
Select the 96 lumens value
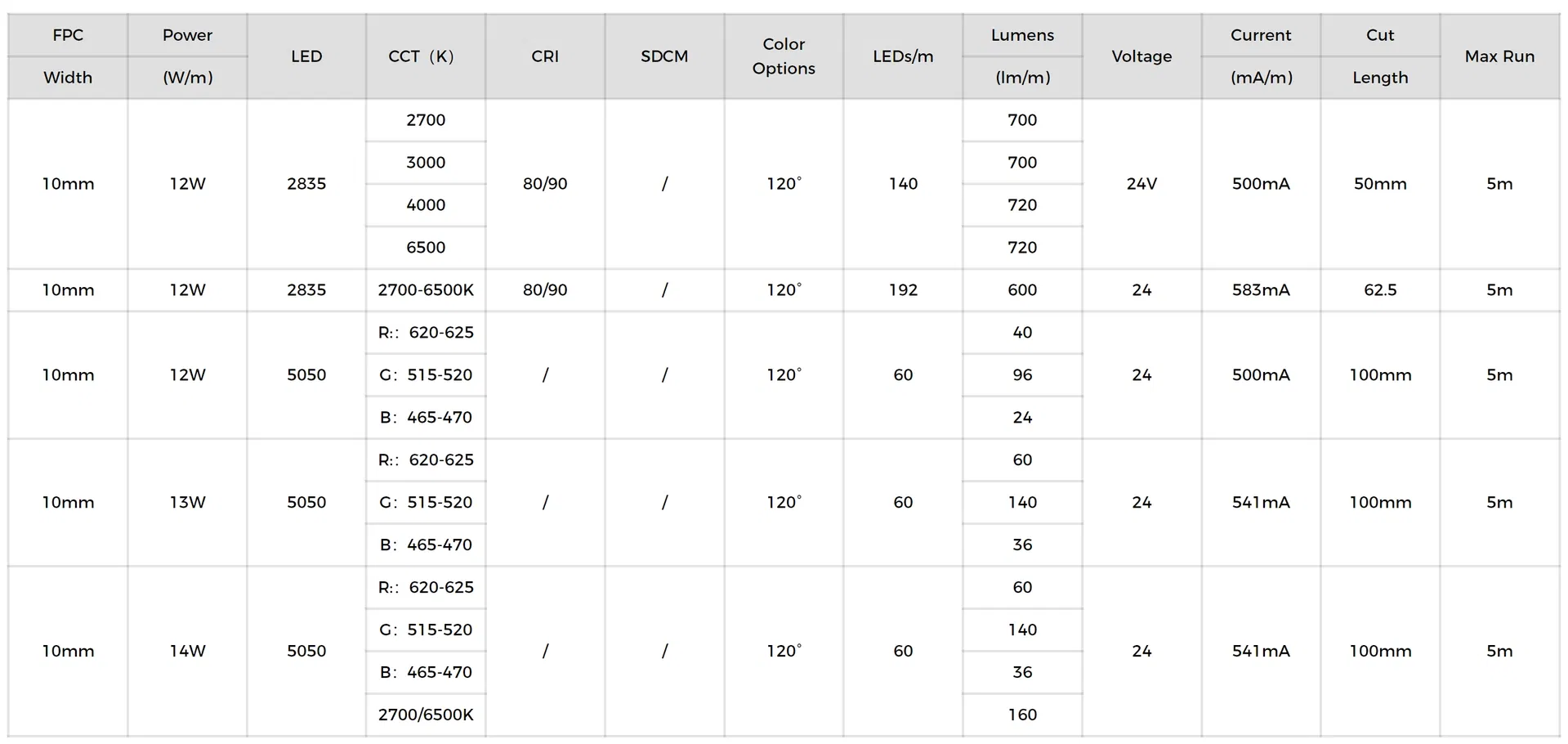point(1022,375)
